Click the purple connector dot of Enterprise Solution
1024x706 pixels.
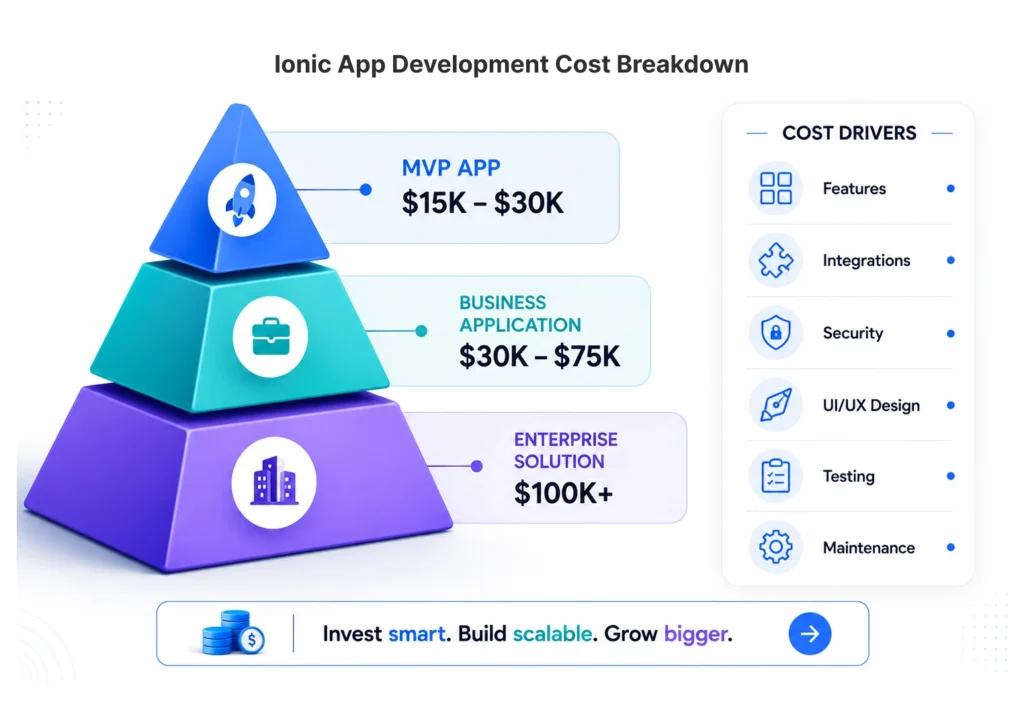(x=477, y=466)
